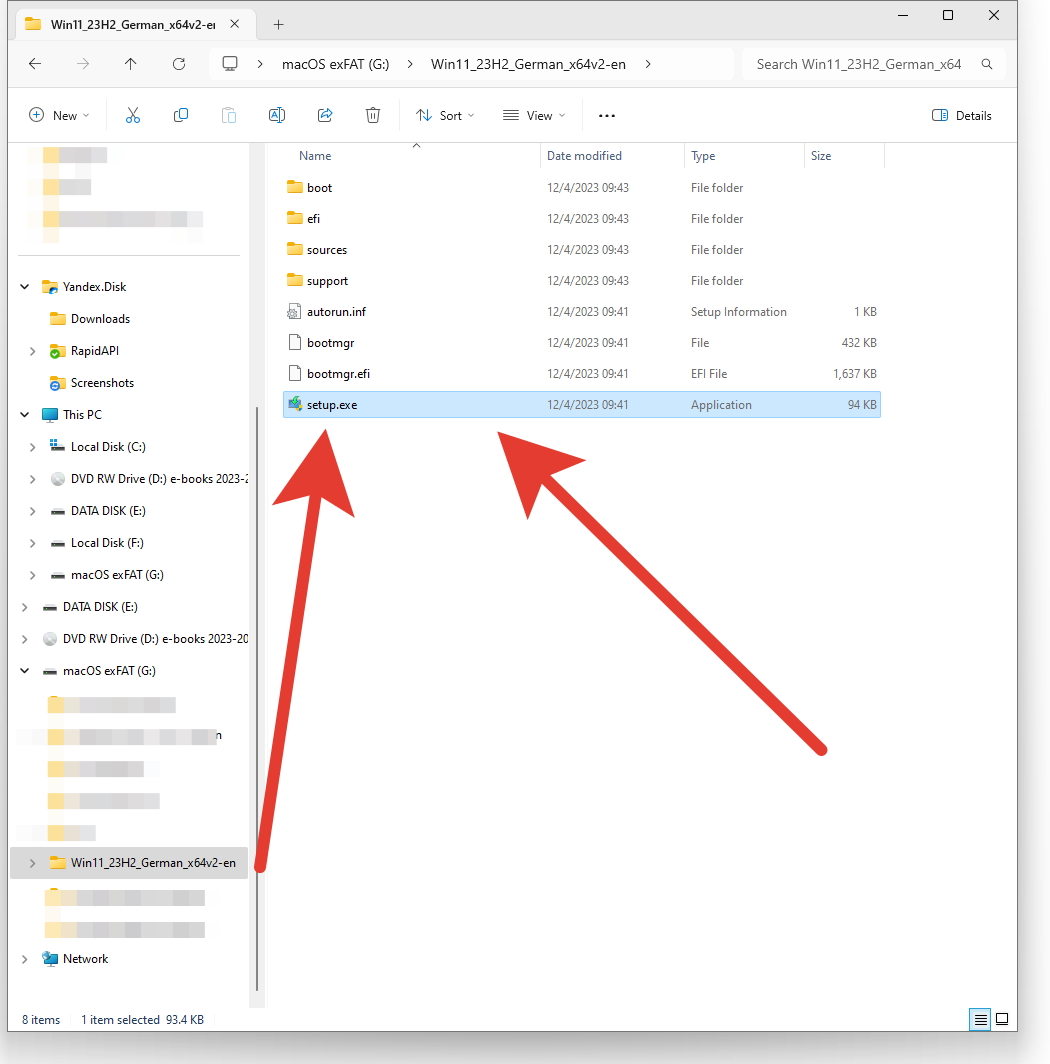
Task: Select Screenshots folder in sidebar
Action: [102, 383]
